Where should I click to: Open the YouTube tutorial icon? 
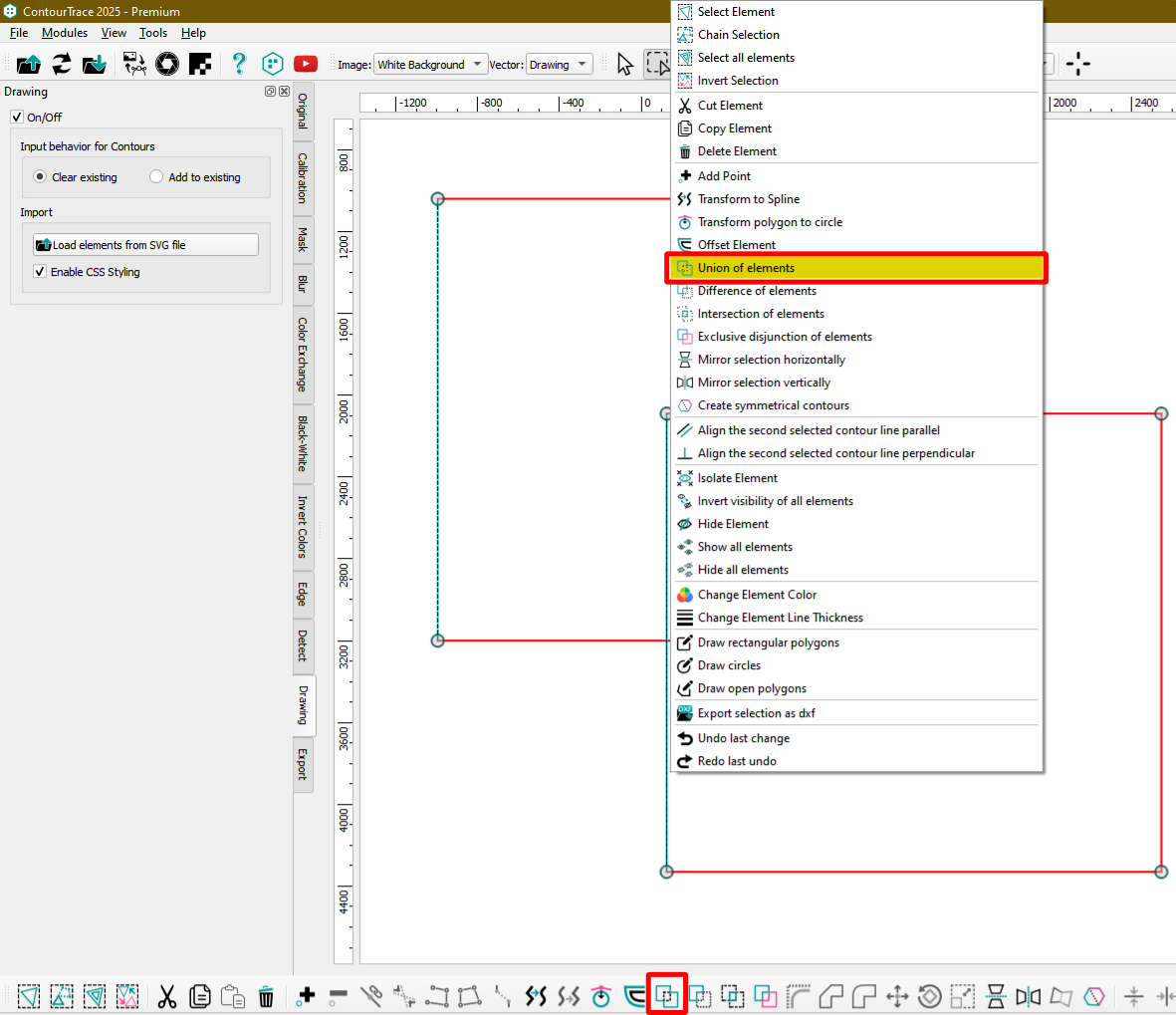(x=306, y=64)
